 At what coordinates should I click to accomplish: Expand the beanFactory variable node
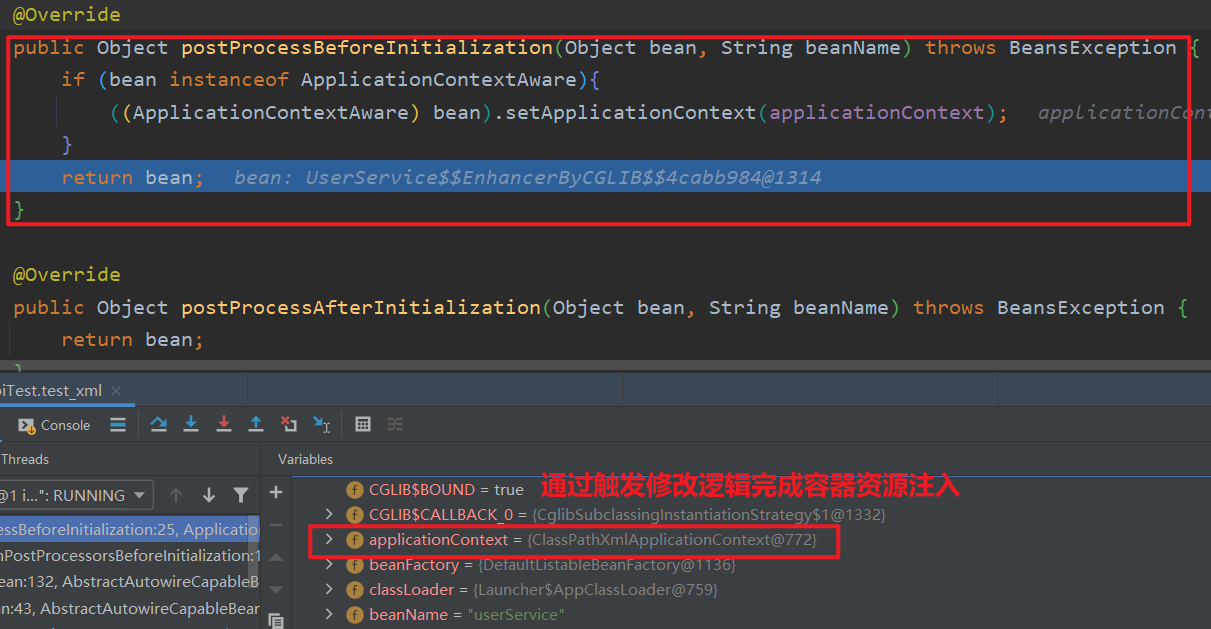tap(330, 565)
